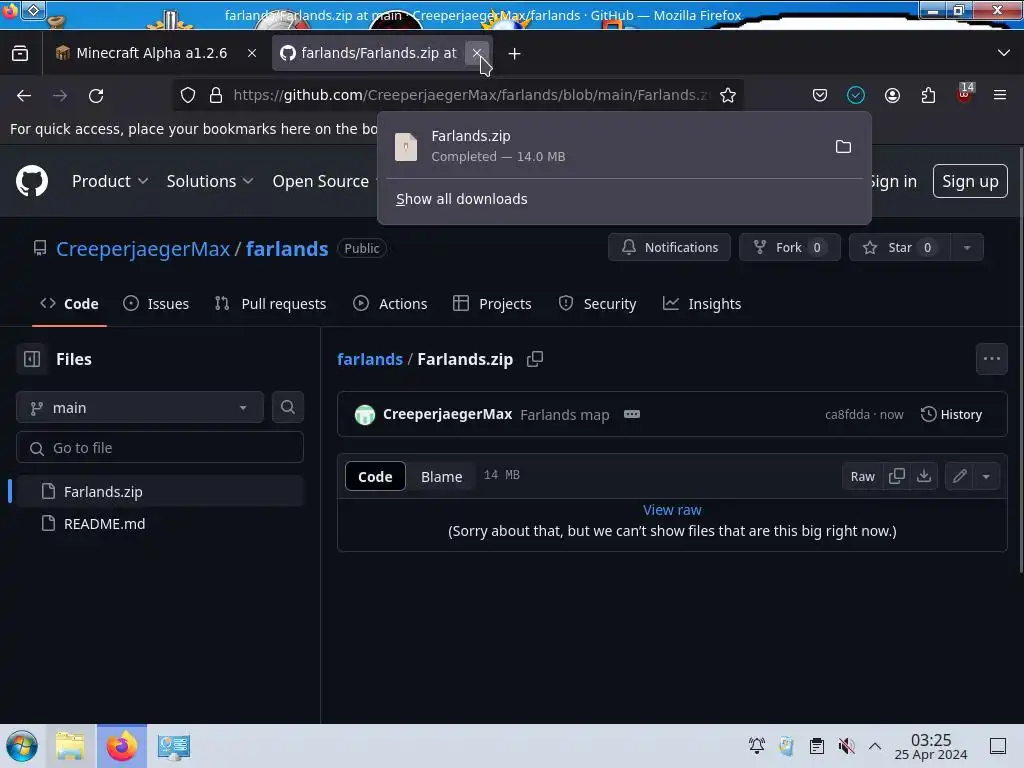The width and height of the screenshot is (1024, 768).
Task: Open the Projects tab
Action: pos(492,304)
